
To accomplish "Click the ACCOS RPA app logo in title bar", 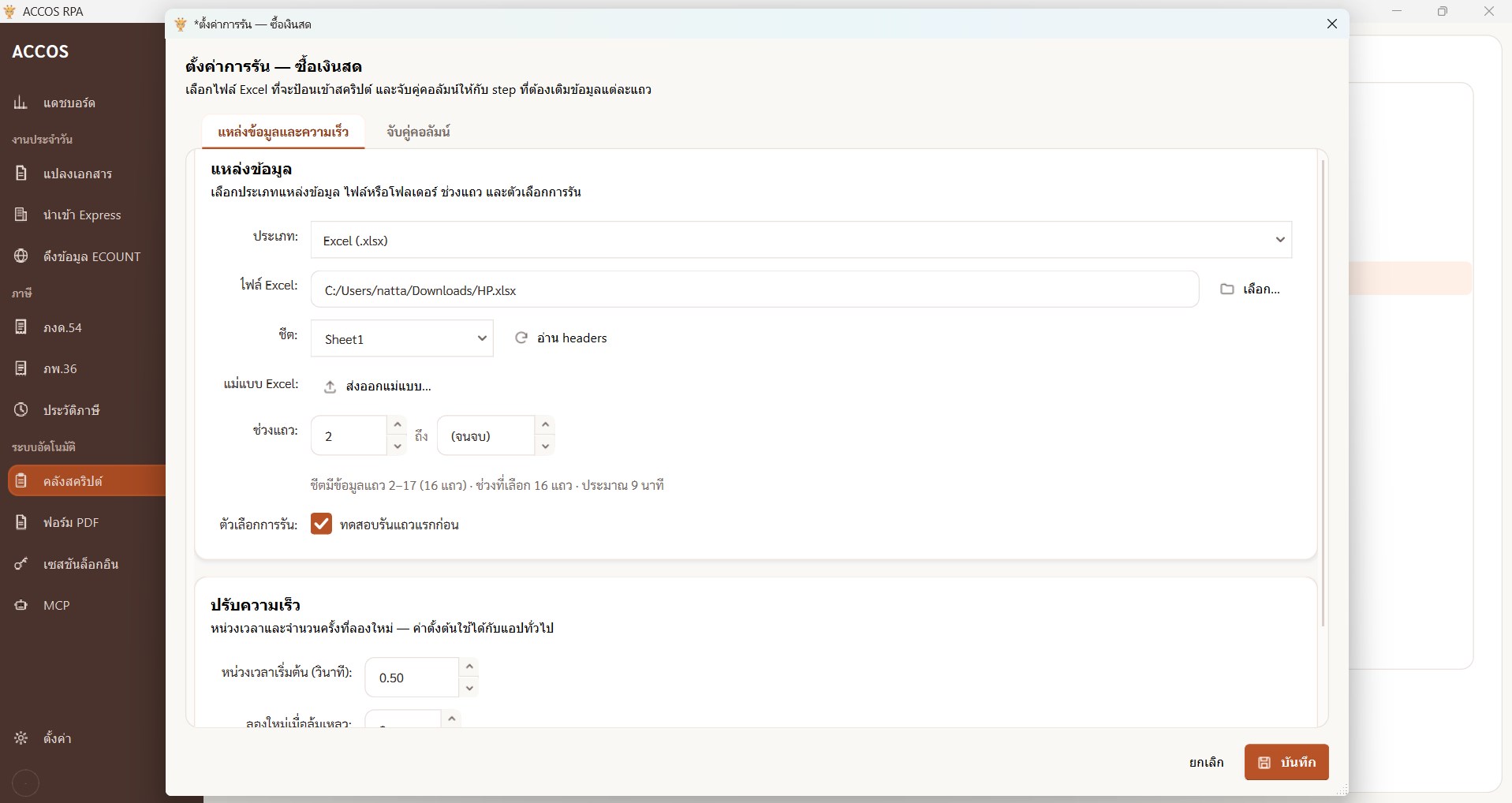I will tap(9, 11).
